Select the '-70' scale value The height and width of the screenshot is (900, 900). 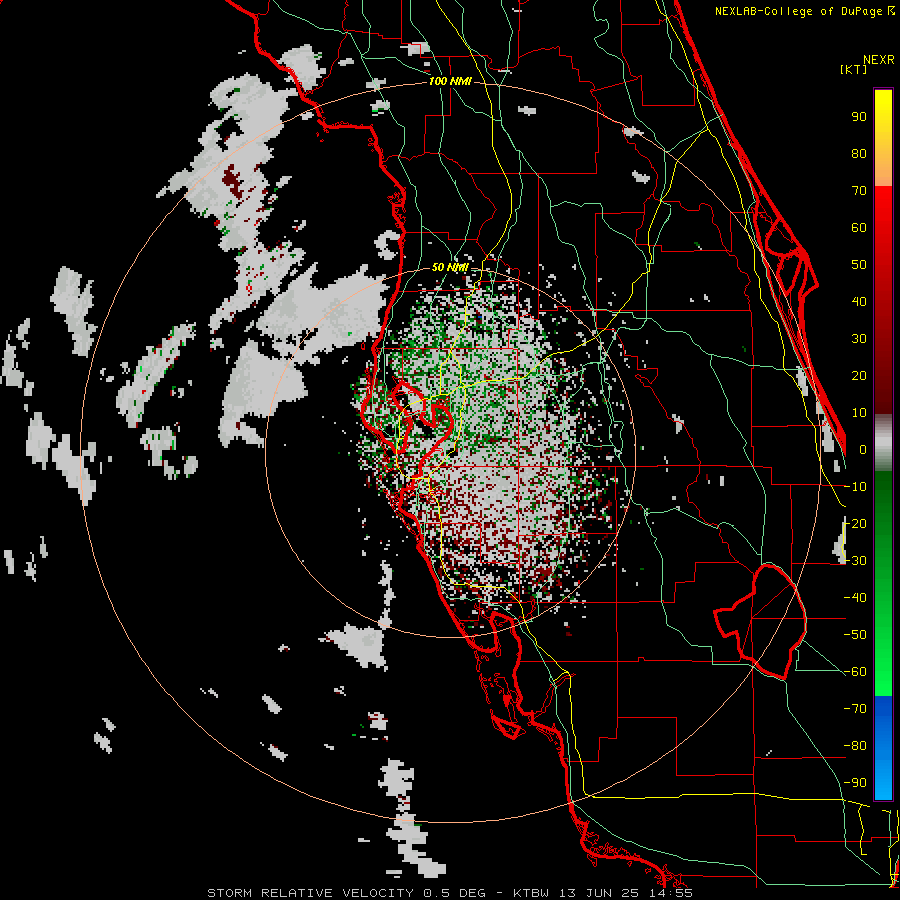tap(855, 709)
